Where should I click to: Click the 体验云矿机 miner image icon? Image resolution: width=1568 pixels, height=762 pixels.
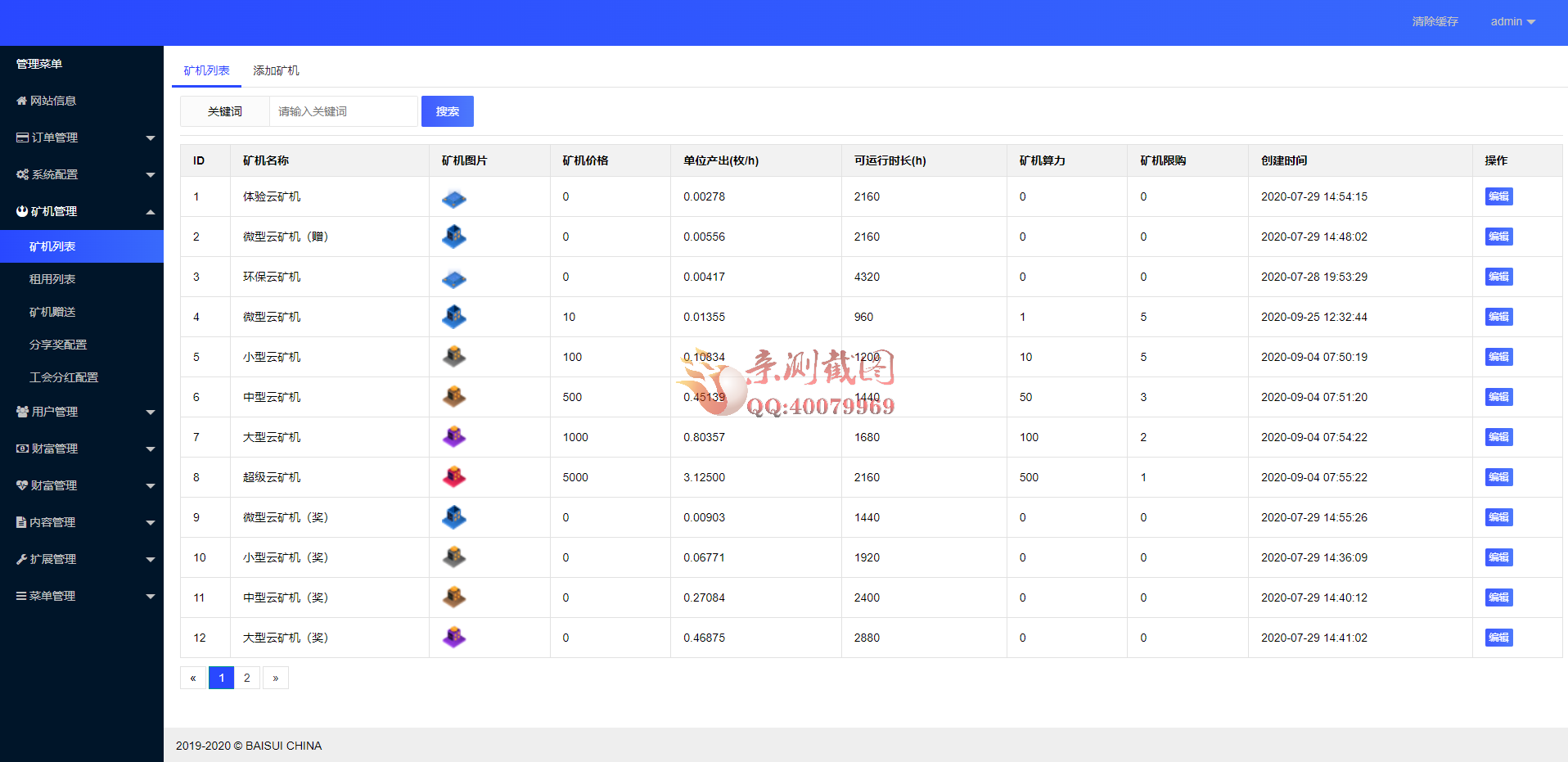pos(453,198)
